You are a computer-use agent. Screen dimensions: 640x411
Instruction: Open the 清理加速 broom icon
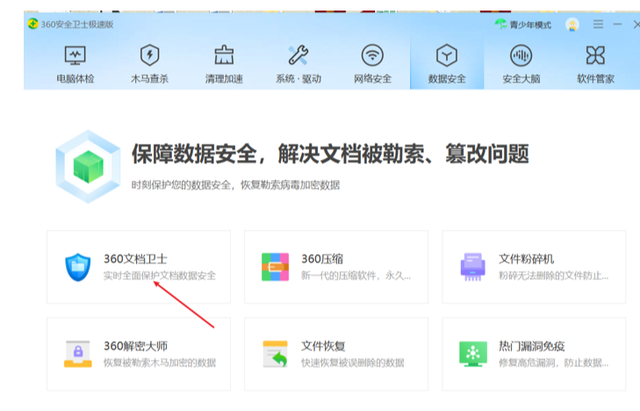(x=224, y=55)
